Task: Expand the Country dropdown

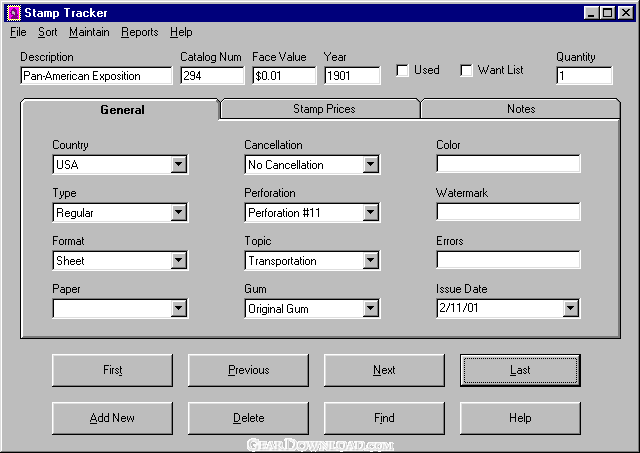Action: pos(178,165)
